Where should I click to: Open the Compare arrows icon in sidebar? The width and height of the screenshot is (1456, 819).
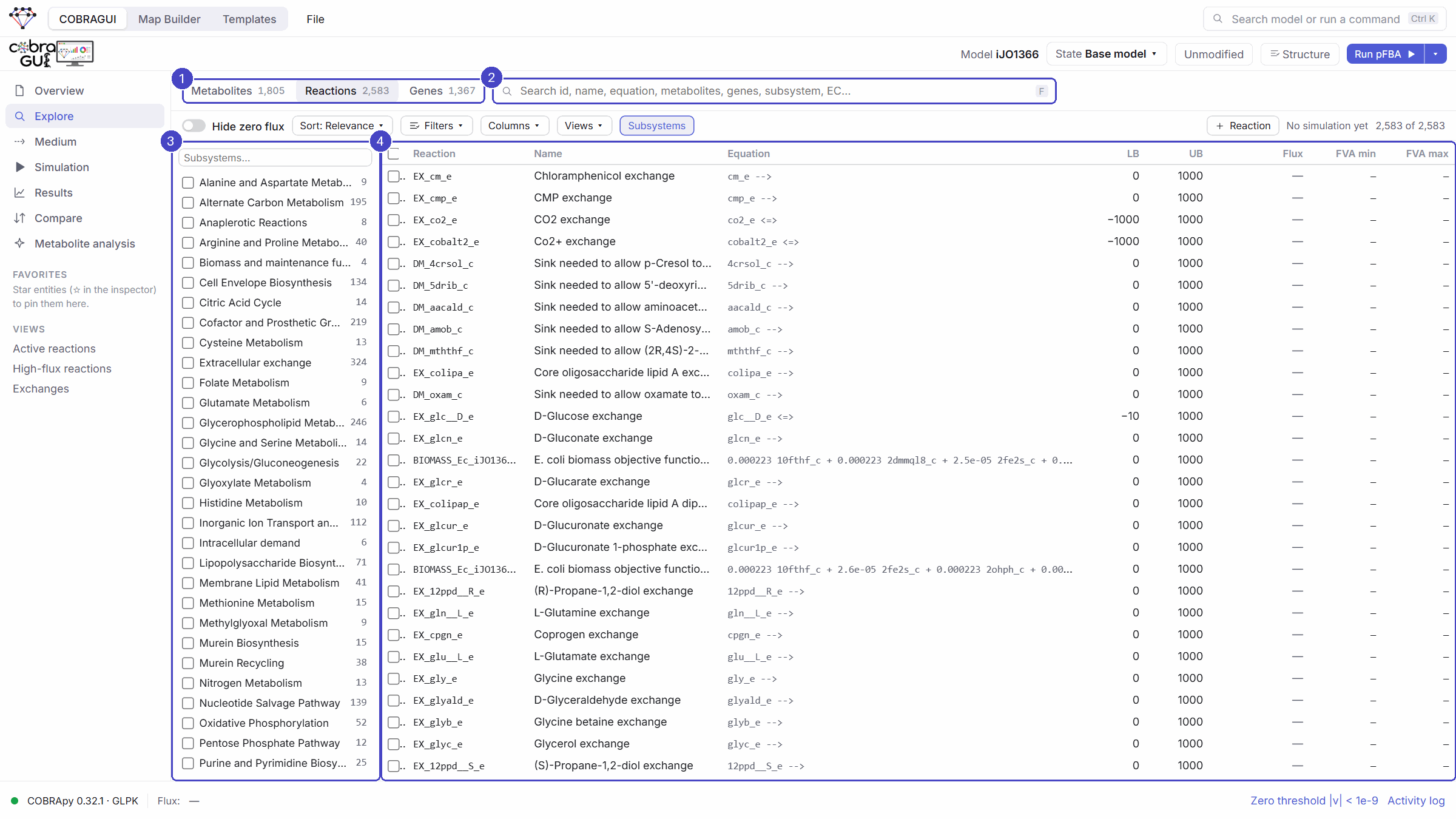pos(19,218)
